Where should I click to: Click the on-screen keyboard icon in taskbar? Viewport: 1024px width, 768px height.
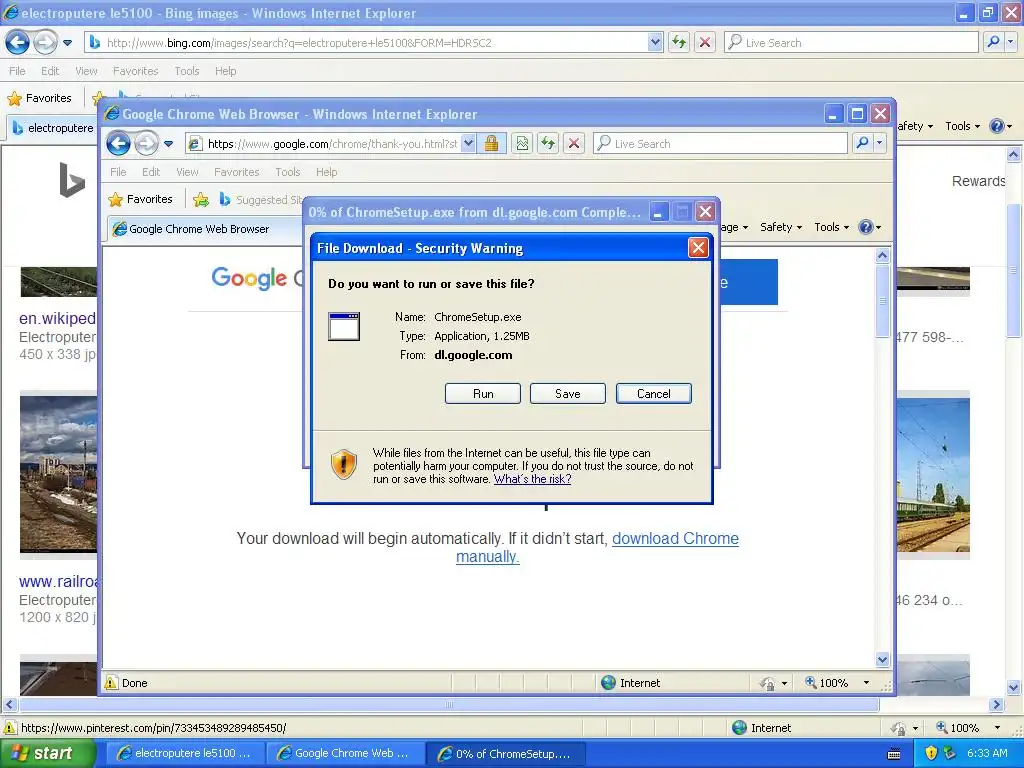pyautogui.click(x=895, y=754)
